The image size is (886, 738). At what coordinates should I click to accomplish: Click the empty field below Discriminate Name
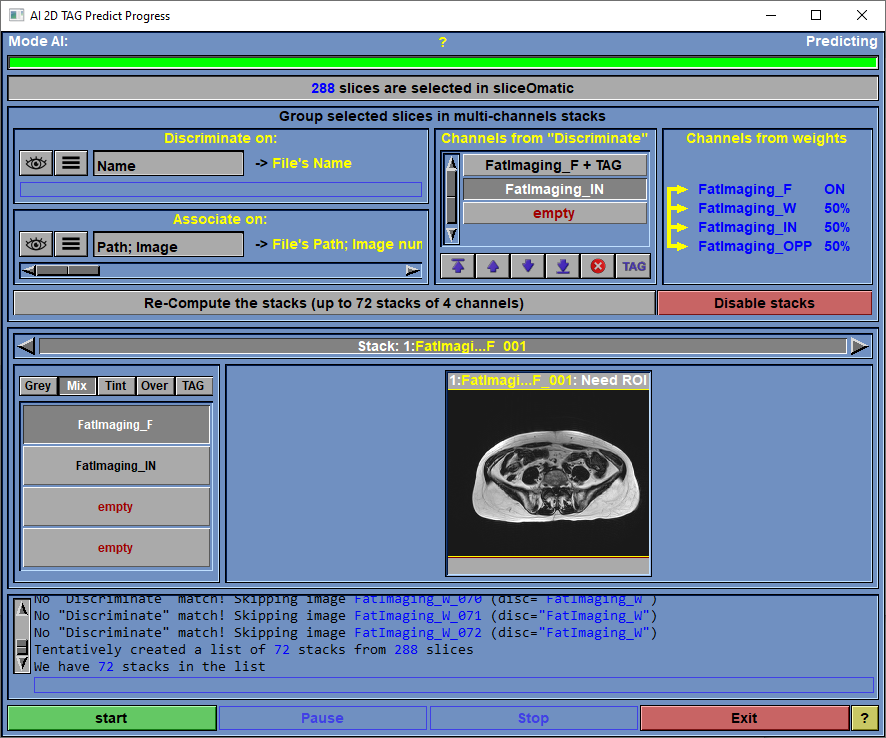click(221, 189)
